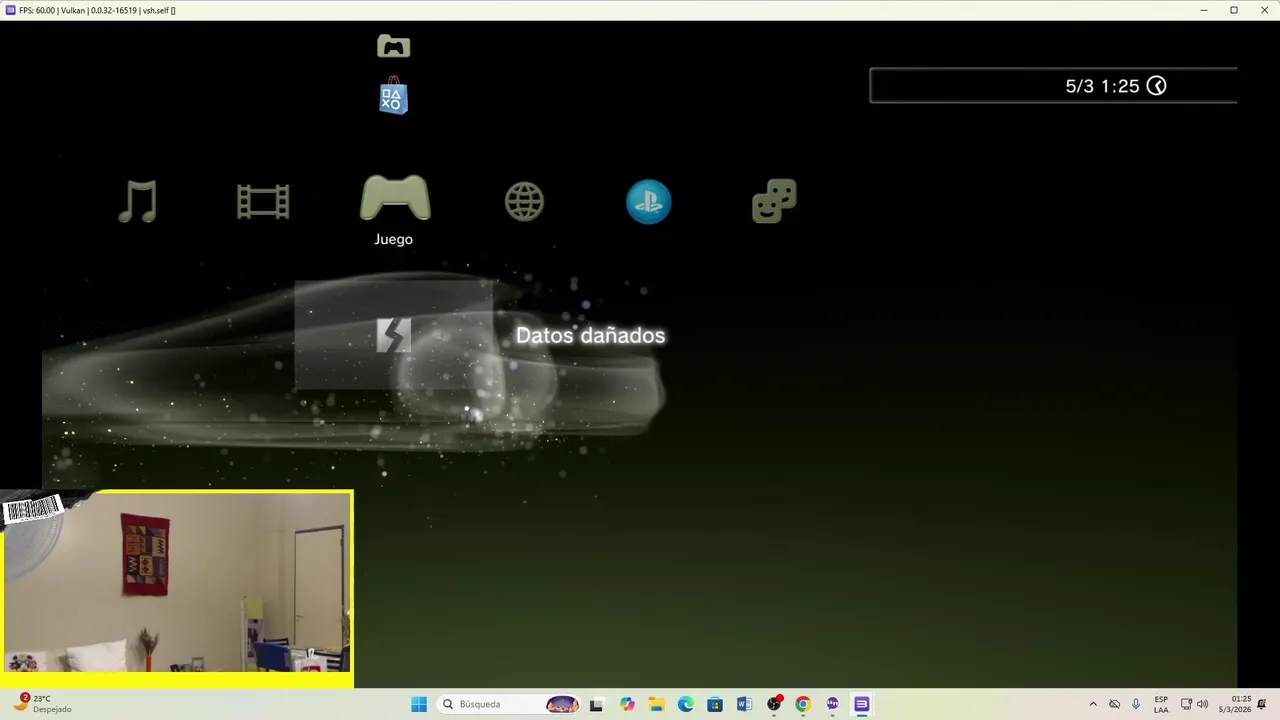The image size is (1280, 720).
Task: Select the game folder icon above the Store
Action: click(393, 46)
